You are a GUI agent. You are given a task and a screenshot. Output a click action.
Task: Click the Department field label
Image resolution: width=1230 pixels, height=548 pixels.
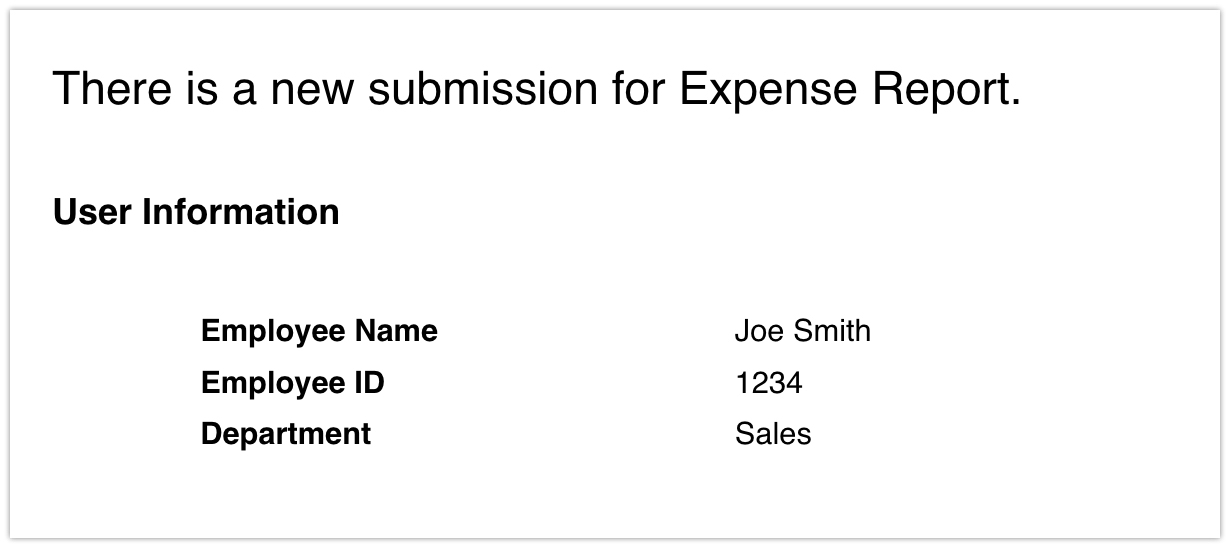tap(286, 434)
